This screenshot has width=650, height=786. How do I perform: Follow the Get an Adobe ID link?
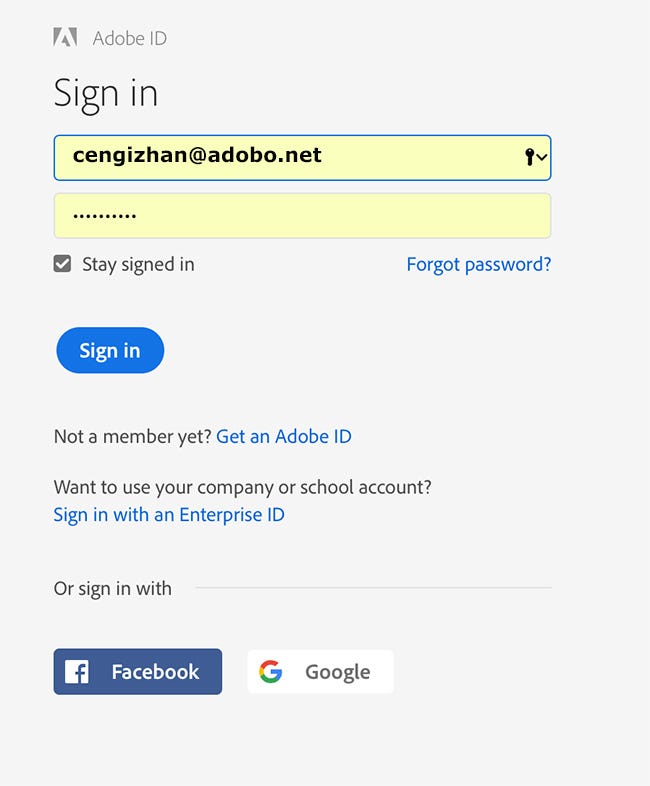pyautogui.click(x=284, y=436)
